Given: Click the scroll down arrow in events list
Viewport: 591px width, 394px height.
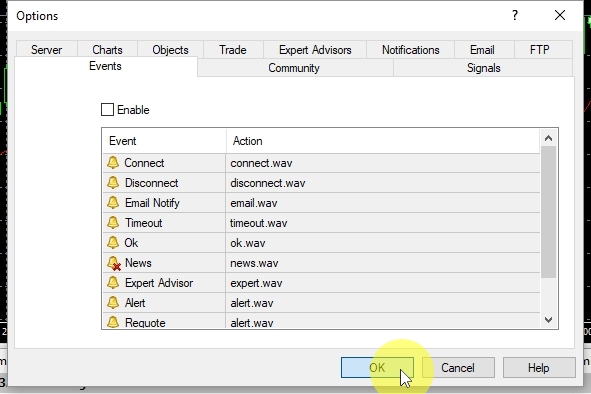Looking at the screenshot, I should (x=548, y=320).
